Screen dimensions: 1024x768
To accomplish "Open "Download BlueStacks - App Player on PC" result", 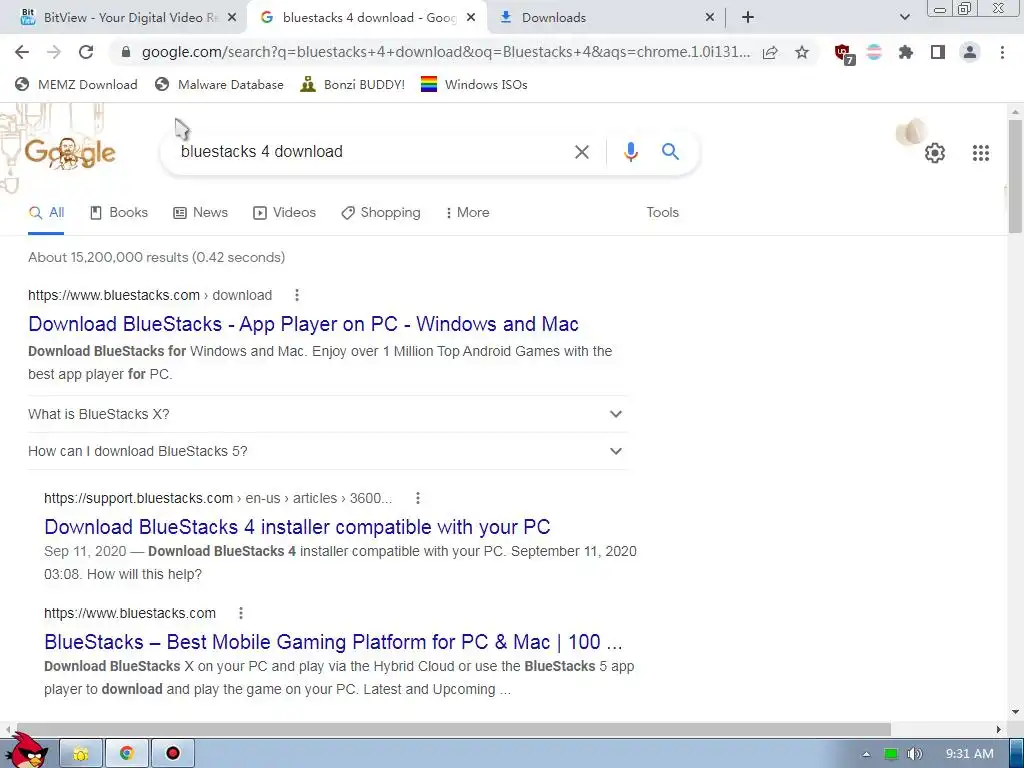I will pos(303,324).
